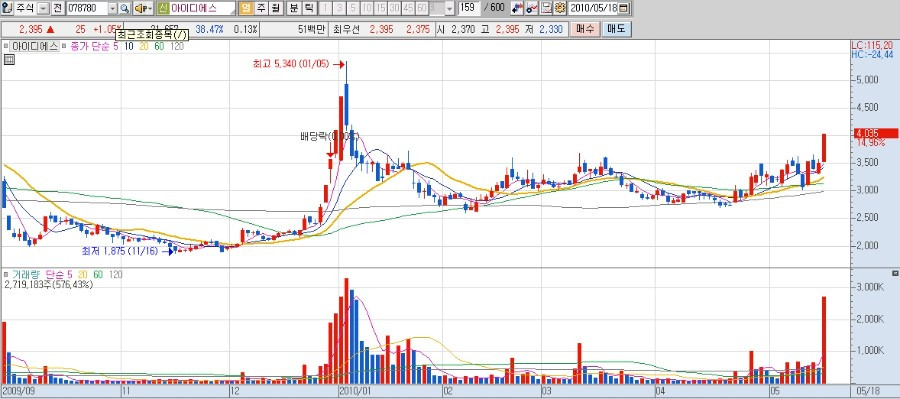The height and width of the screenshot is (399, 900).
Task: Select the 15 interval button
Action: (x=381, y=8)
